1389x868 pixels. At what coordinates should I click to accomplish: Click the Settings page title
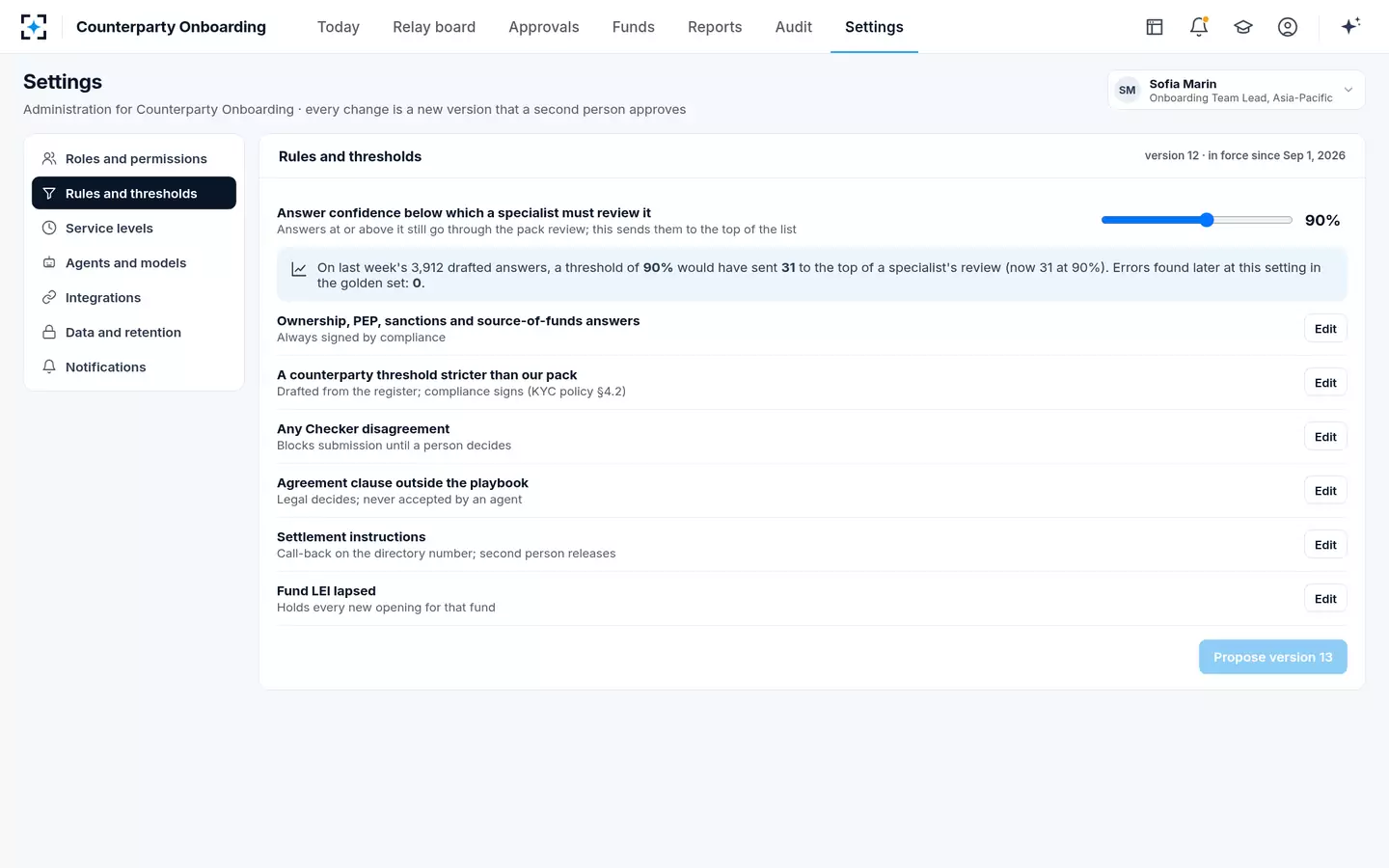(63, 82)
